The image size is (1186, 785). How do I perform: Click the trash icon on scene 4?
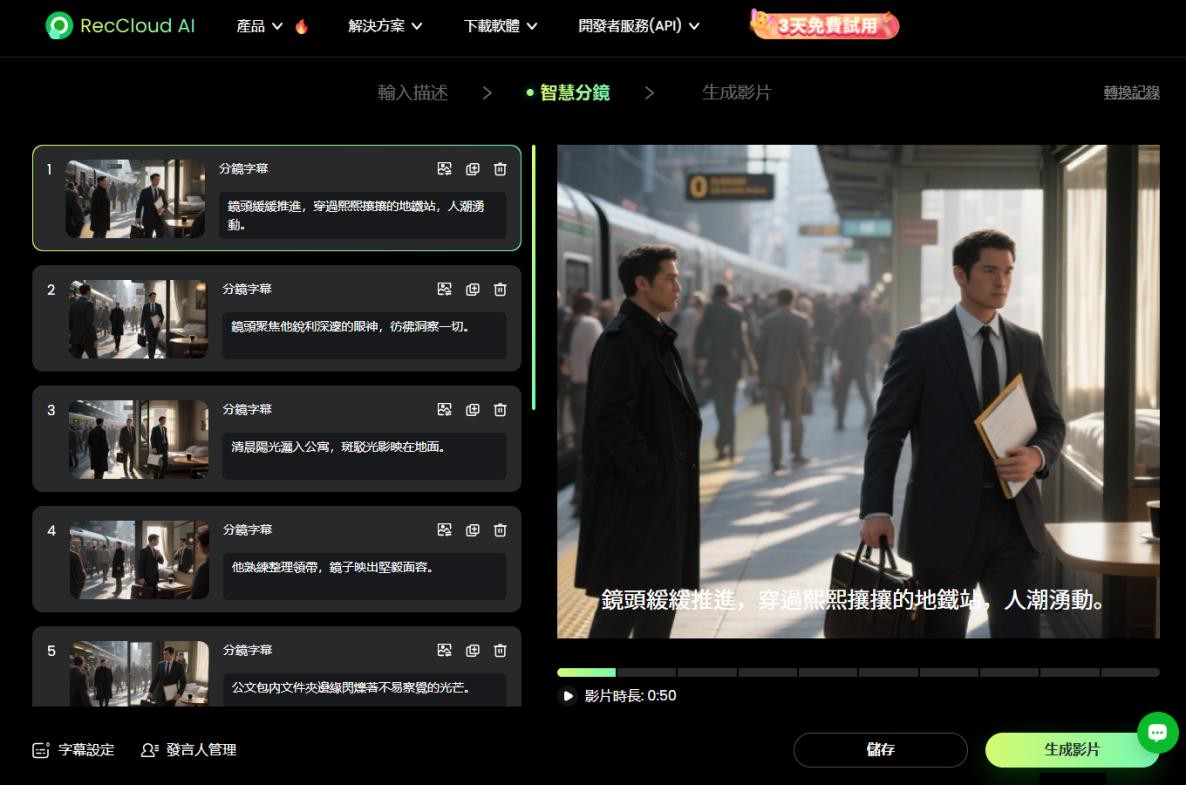[500, 530]
